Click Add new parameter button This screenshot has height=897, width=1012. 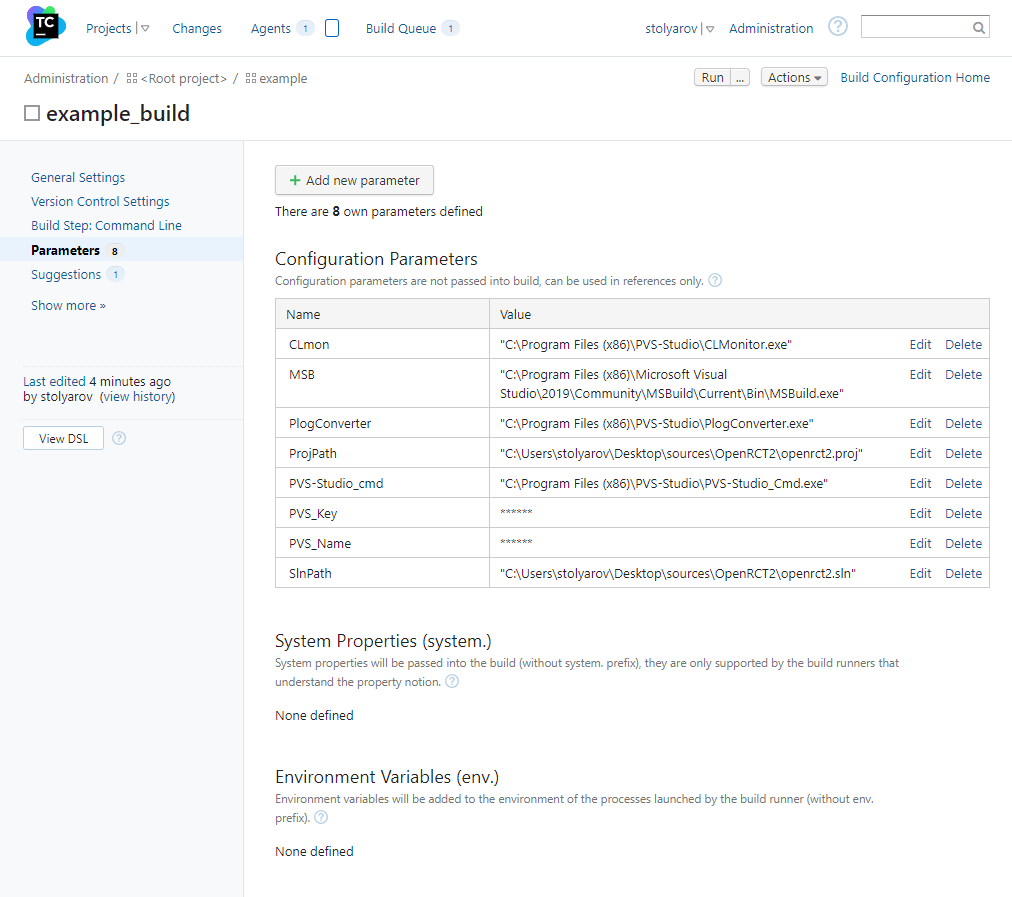354,180
